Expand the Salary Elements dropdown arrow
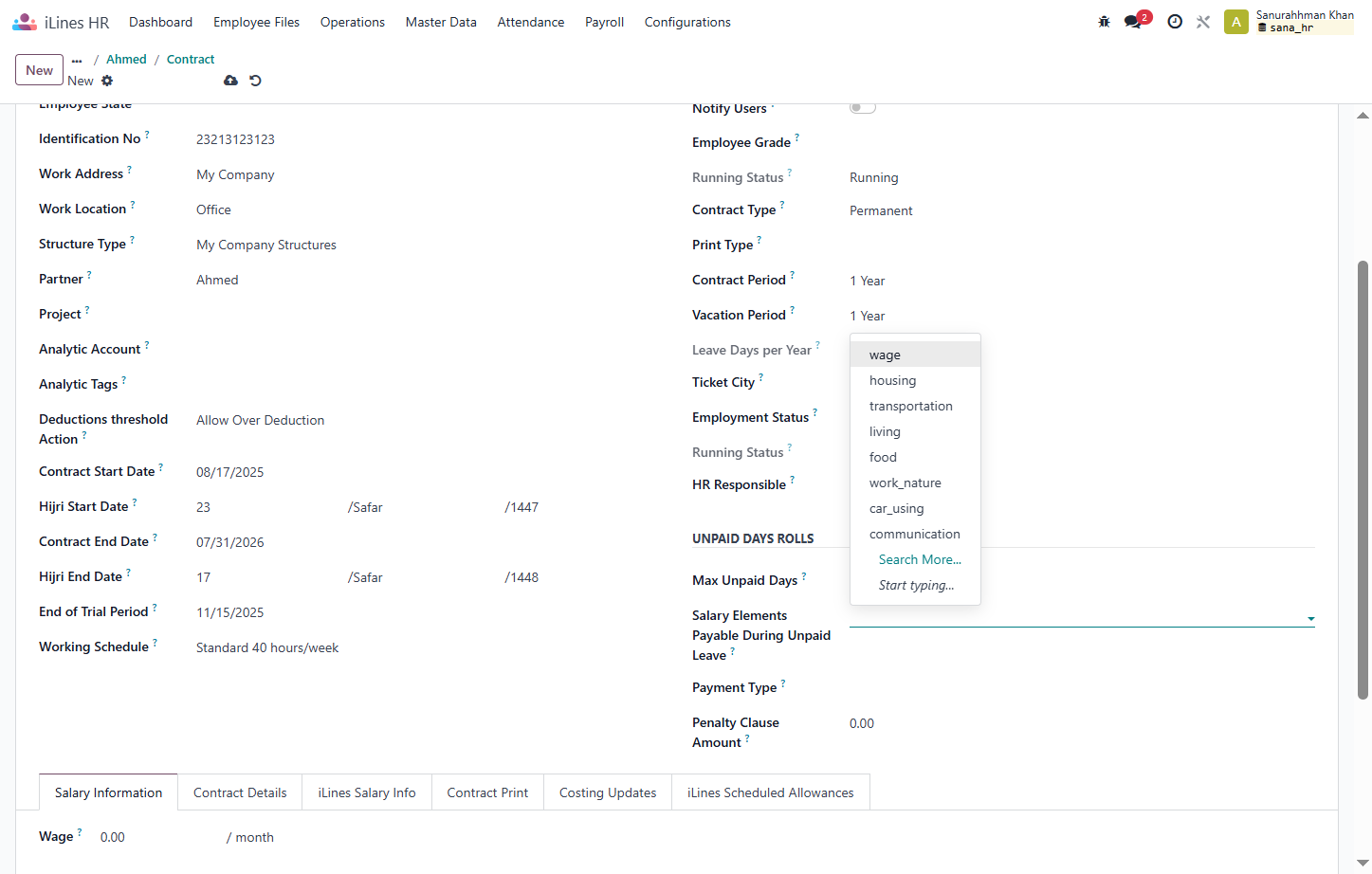The width and height of the screenshot is (1372, 874). click(x=1310, y=619)
